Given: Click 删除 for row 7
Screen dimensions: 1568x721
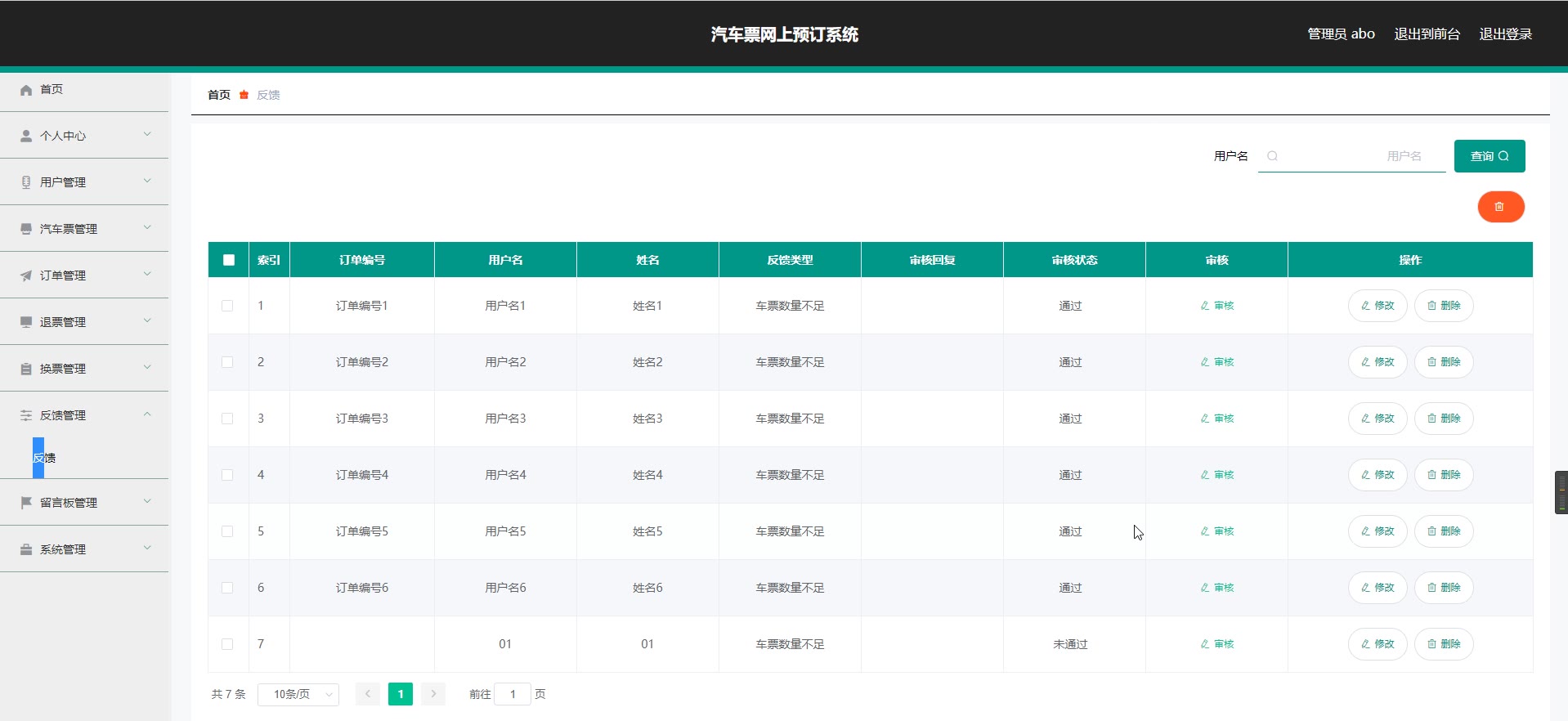Looking at the screenshot, I should (1444, 644).
